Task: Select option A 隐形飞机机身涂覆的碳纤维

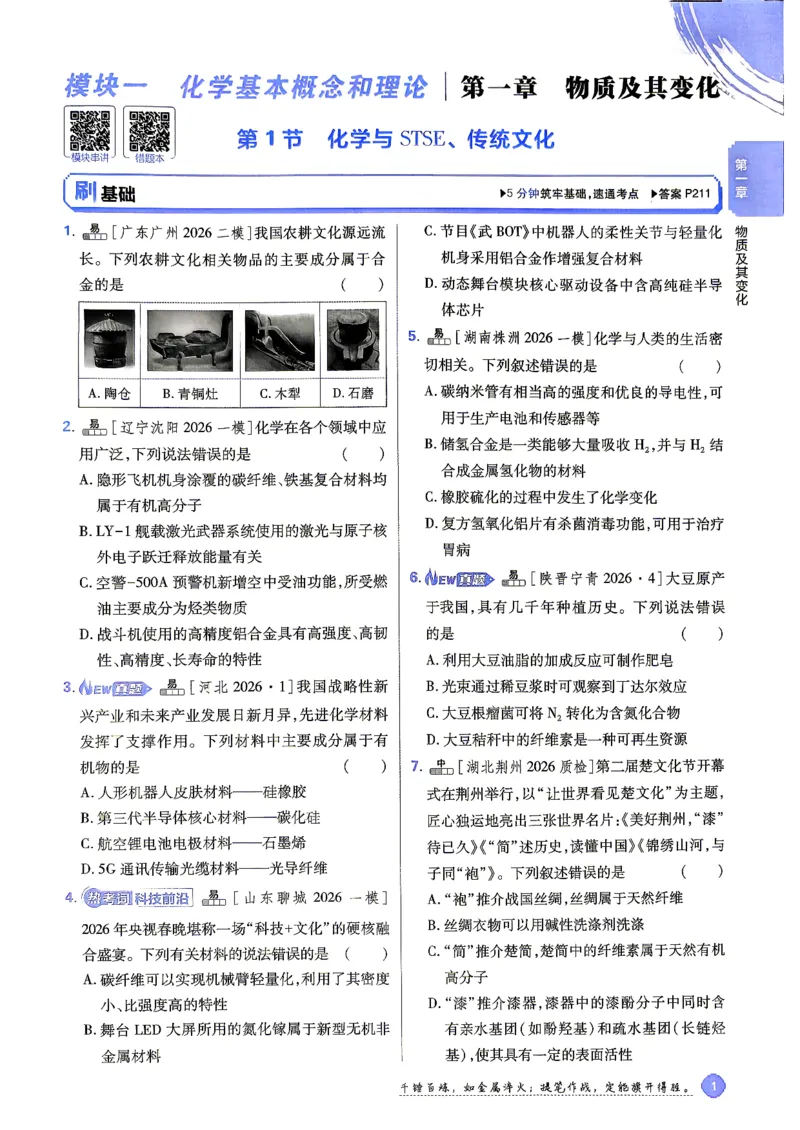Action: 233,493
